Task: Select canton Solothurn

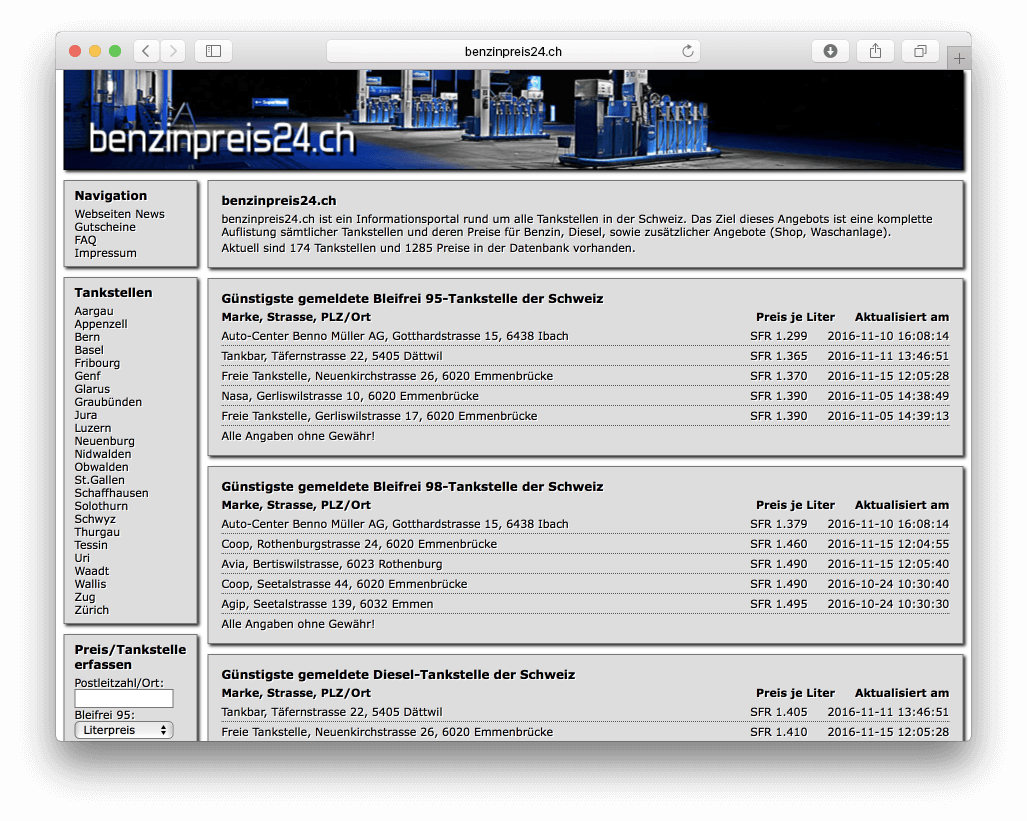Action: pos(101,506)
